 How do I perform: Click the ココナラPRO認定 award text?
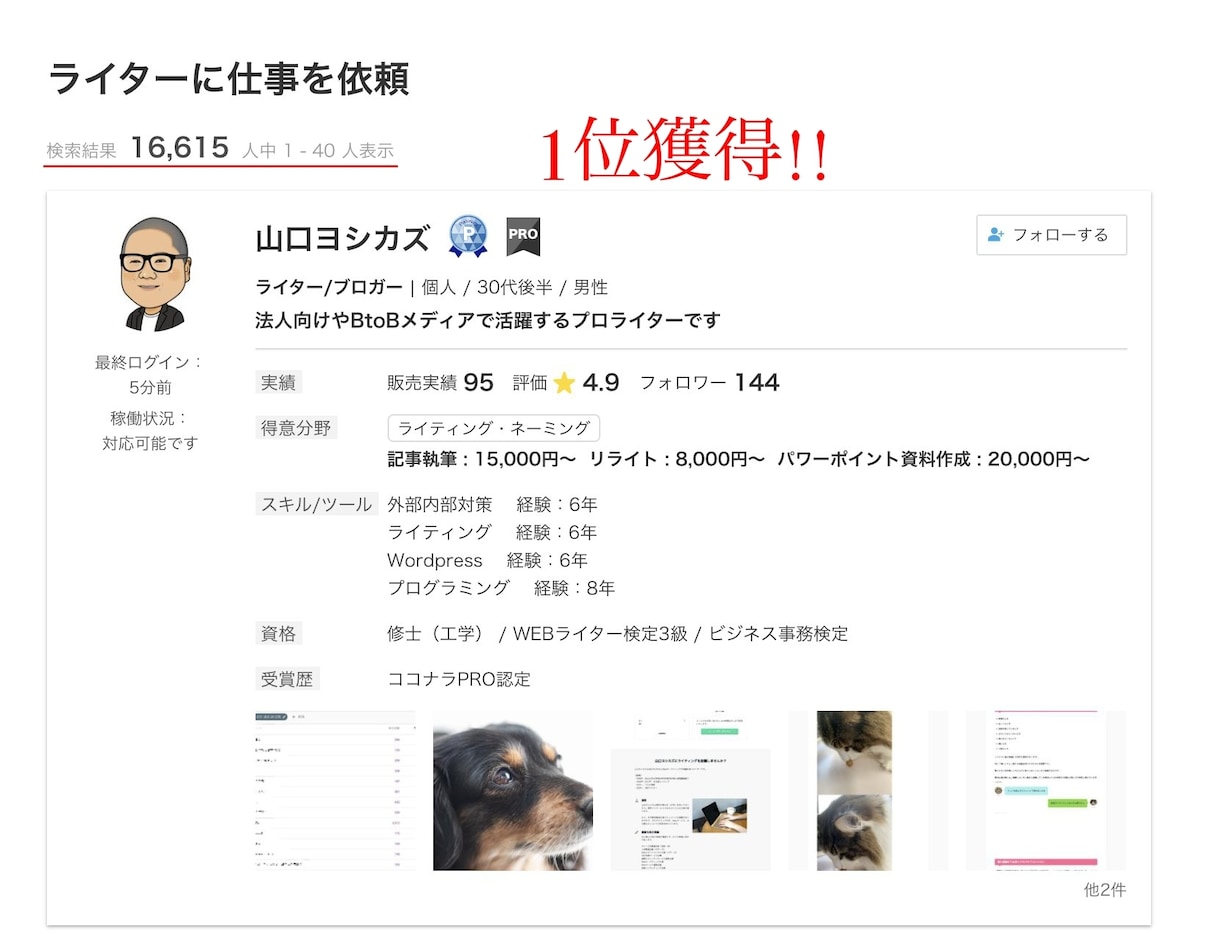[459, 680]
